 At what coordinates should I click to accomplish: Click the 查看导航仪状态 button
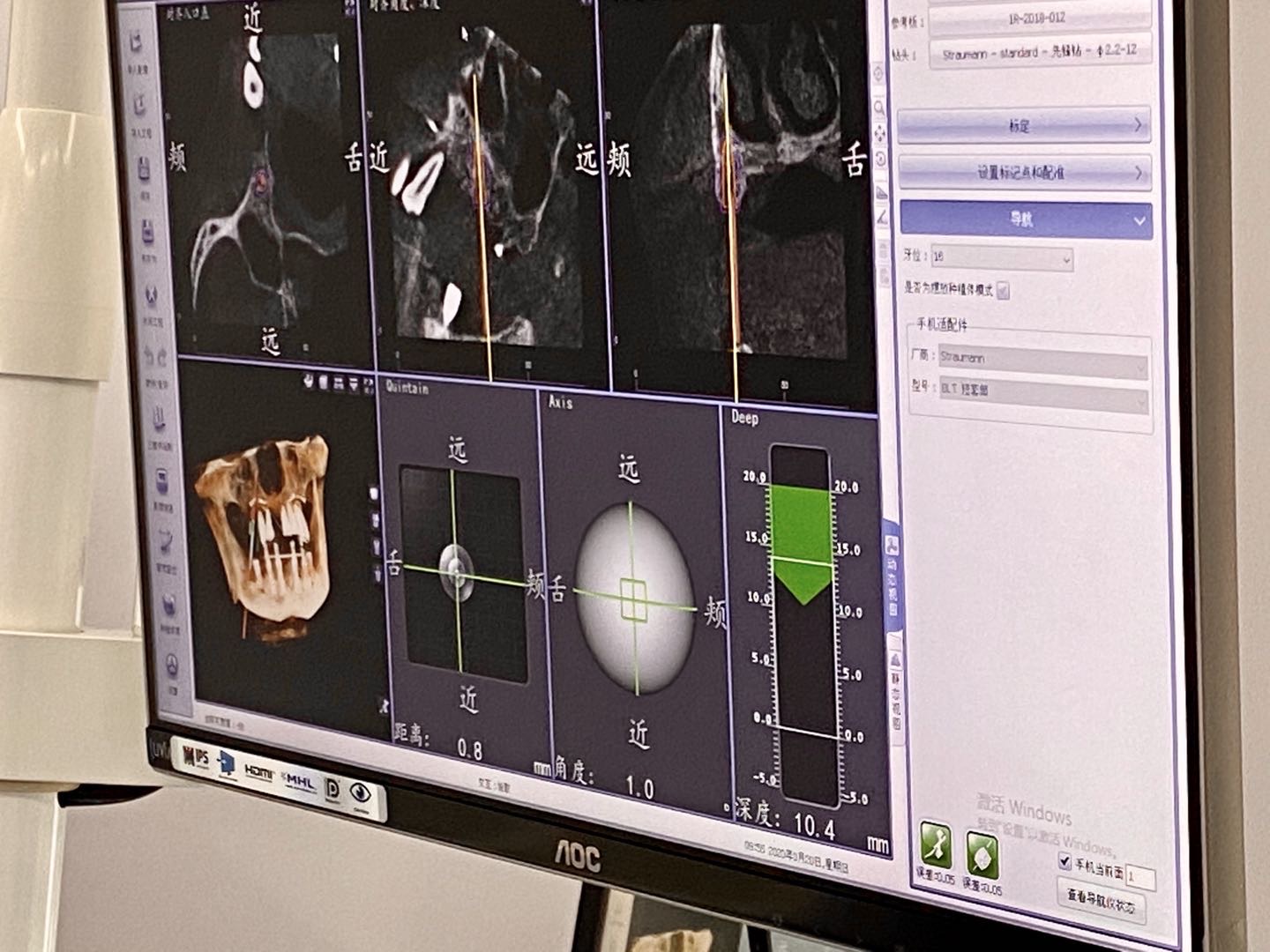(1100, 901)
